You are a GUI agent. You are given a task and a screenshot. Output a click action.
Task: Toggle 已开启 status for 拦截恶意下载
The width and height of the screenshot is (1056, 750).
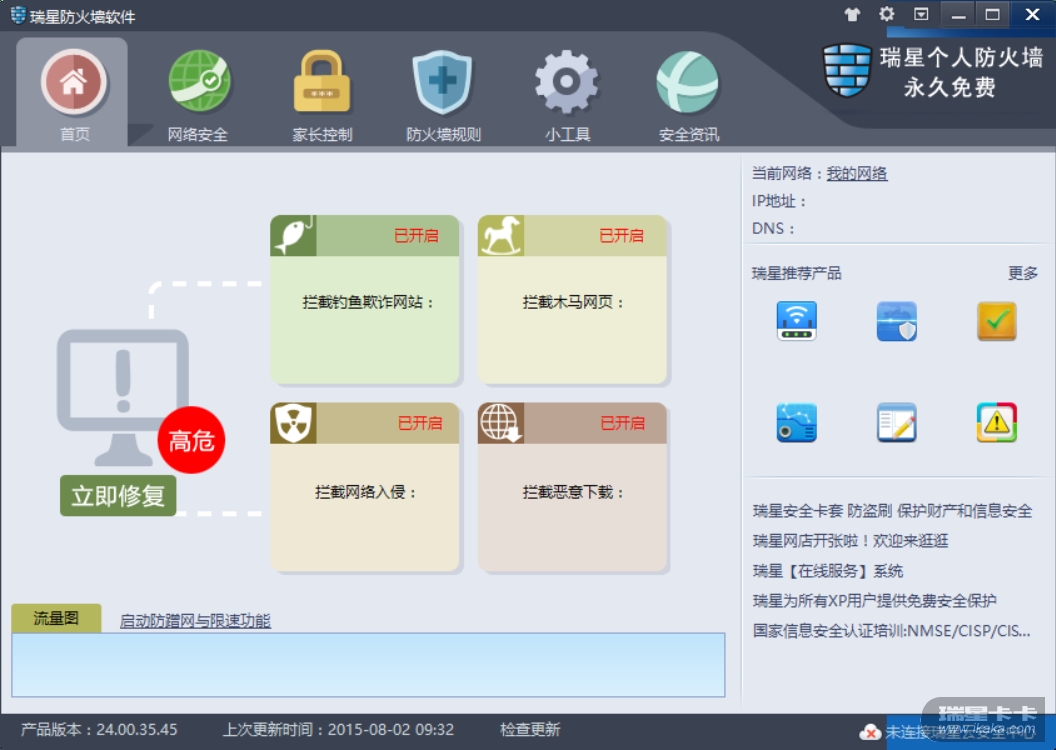(623, 423)
